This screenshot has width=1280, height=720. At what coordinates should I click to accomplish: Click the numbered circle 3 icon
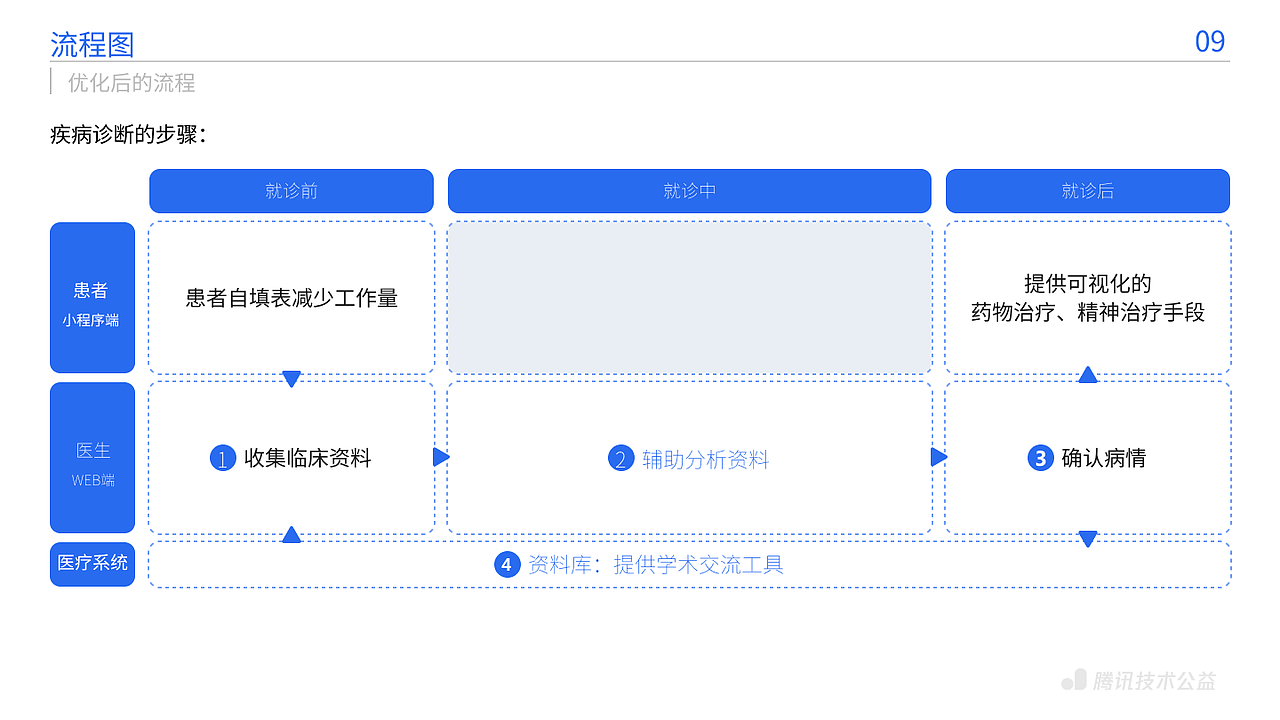pyautogui.click(x=1041, y=458)
